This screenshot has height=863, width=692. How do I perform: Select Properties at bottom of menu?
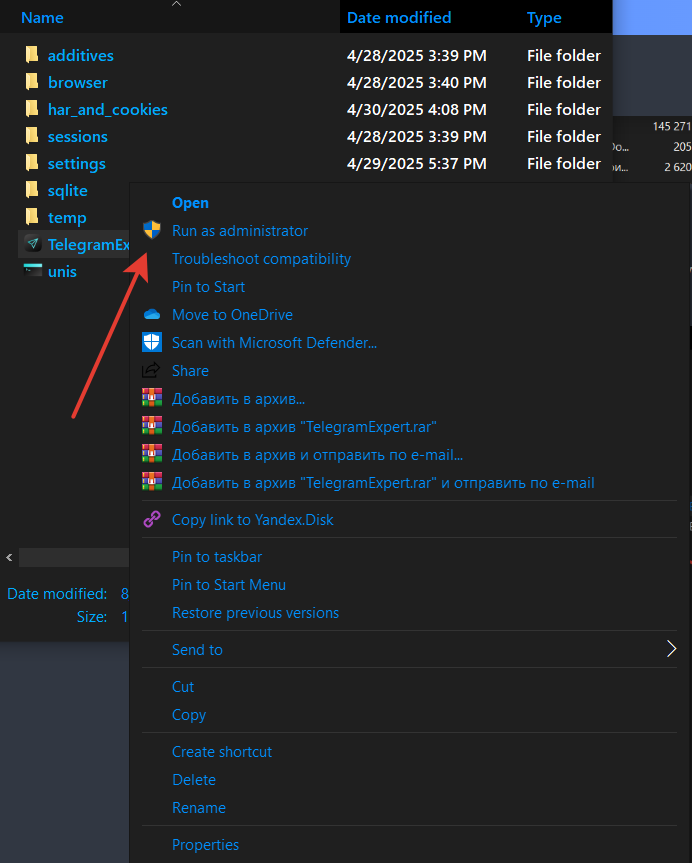pyautogui.click(x=205, y=845)
